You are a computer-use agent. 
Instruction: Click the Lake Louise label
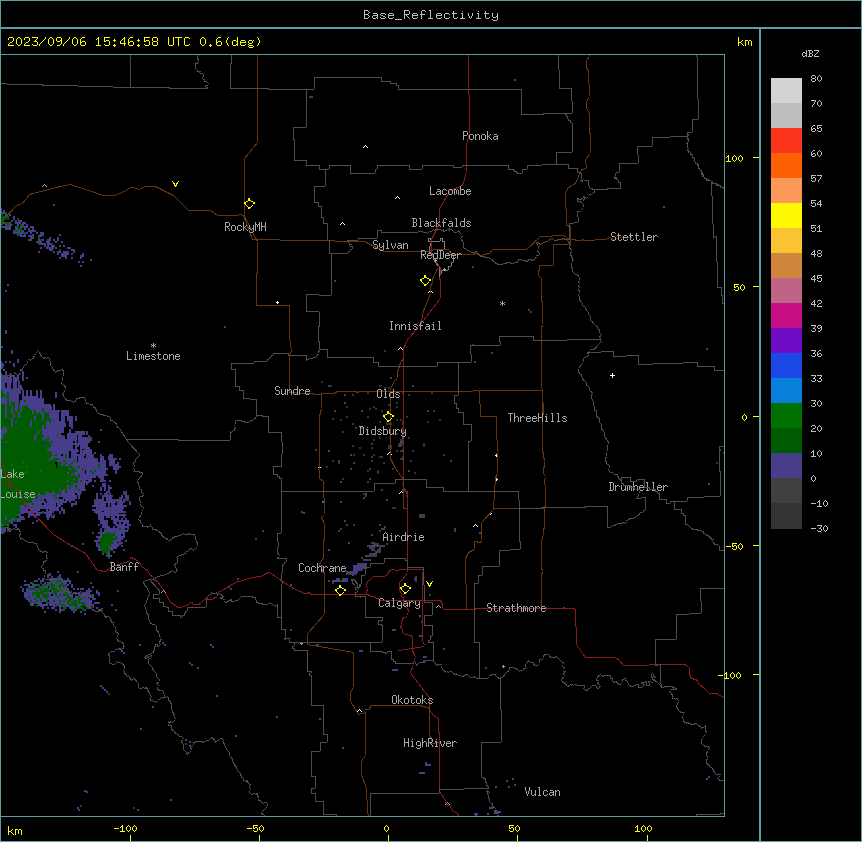click(x=18, y=484)
